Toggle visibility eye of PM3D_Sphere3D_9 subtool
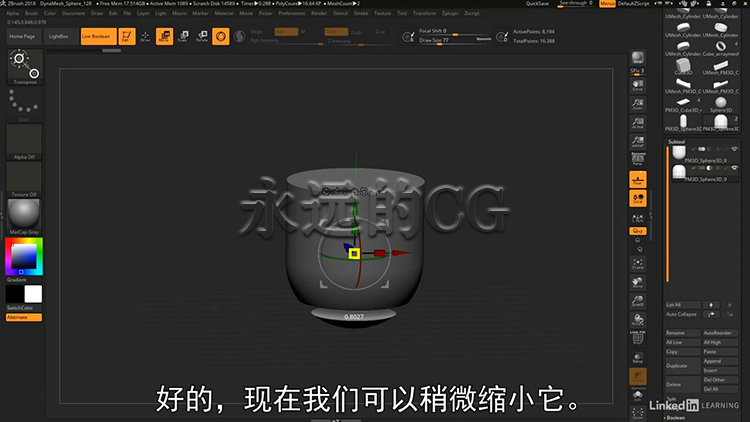This screenshot has height=422, width=750. click(x=735, y=168)
